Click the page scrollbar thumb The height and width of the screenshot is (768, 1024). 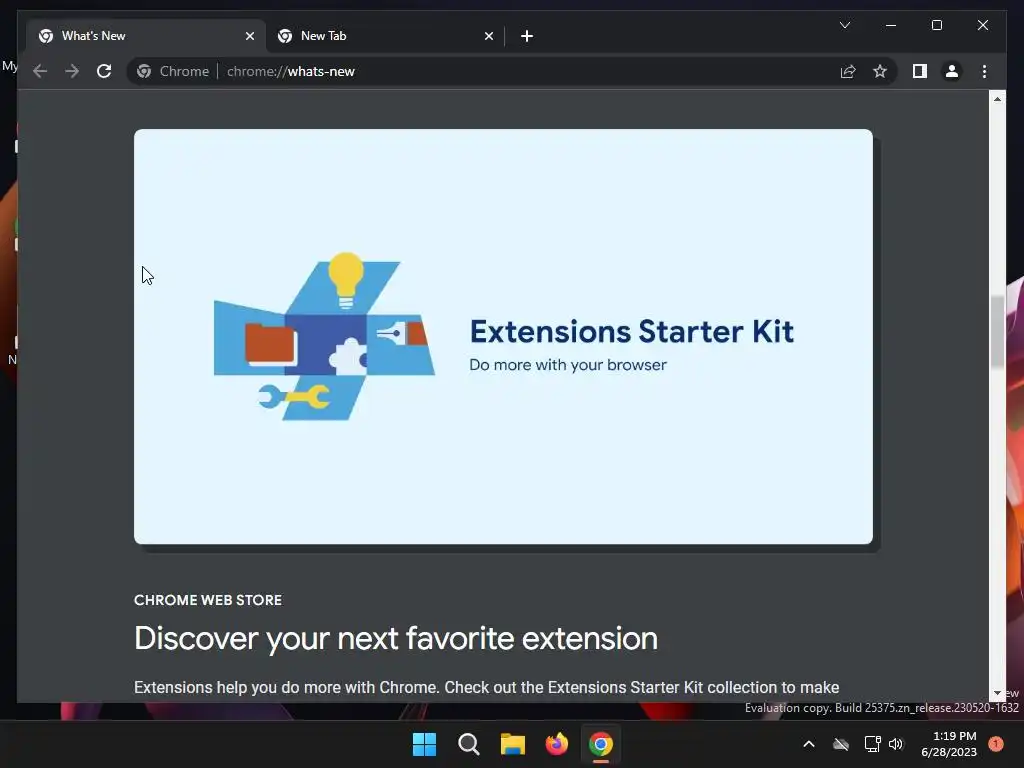[997, 332]
